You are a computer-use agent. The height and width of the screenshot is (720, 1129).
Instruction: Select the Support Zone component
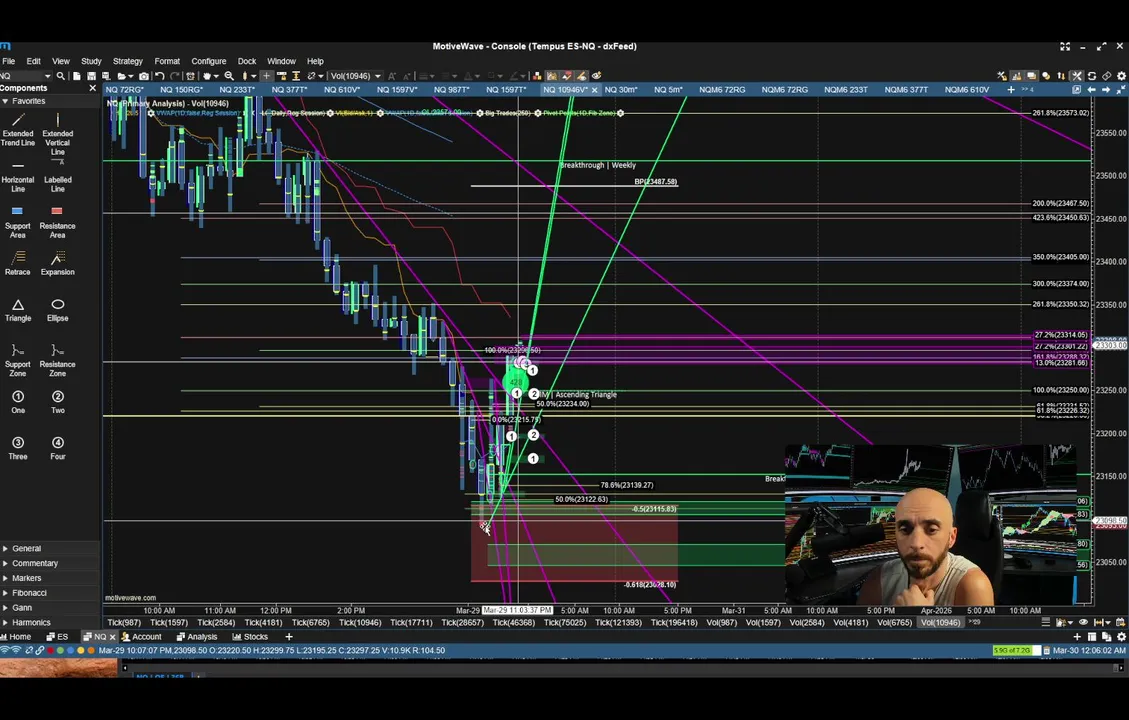(x=18, y=360)
